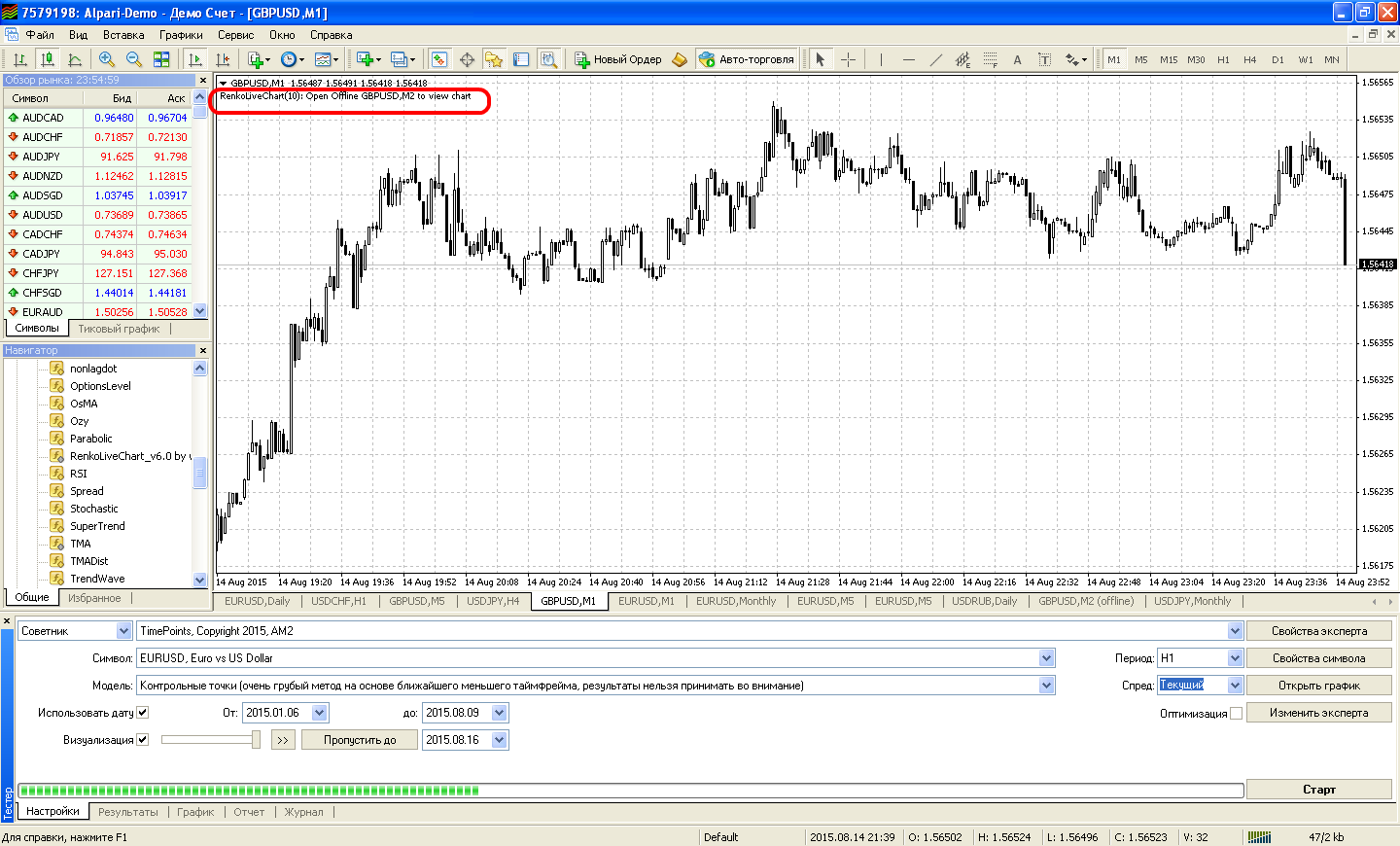This screenshot has height=846, width=1400.
Task: Open the 'Модель' testing model dropdown
Action: coord(1046,686)
